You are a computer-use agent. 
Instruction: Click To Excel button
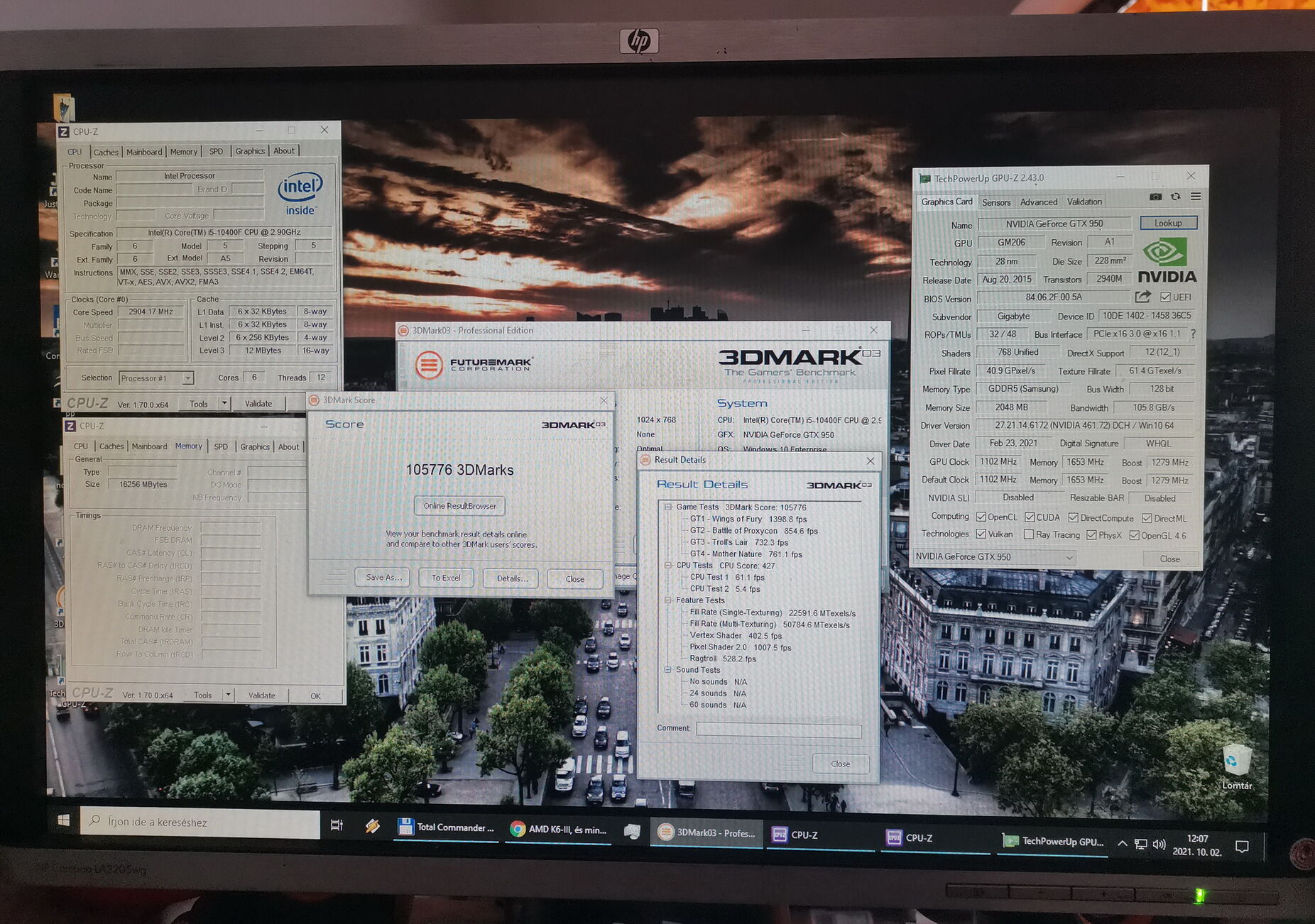[446, 578]
